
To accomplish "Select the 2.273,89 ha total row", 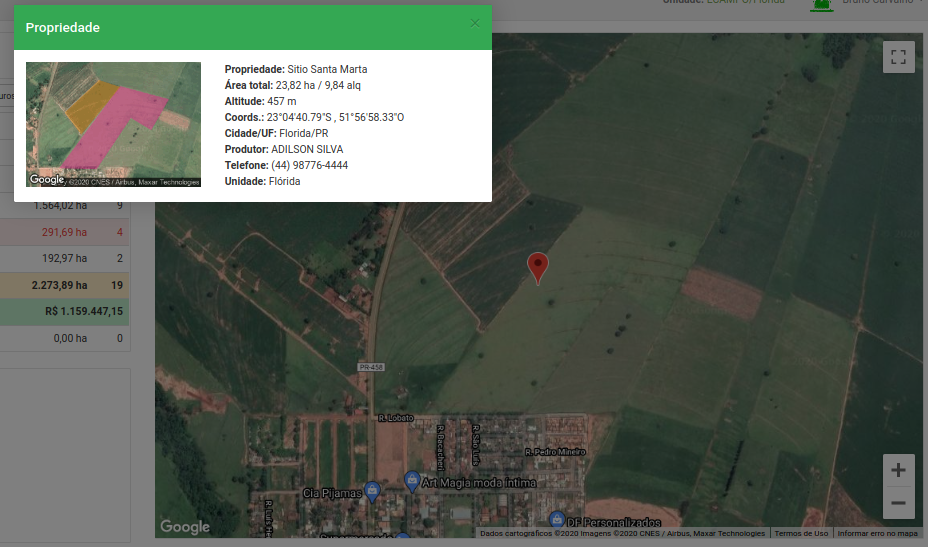I will click(65, 285).
